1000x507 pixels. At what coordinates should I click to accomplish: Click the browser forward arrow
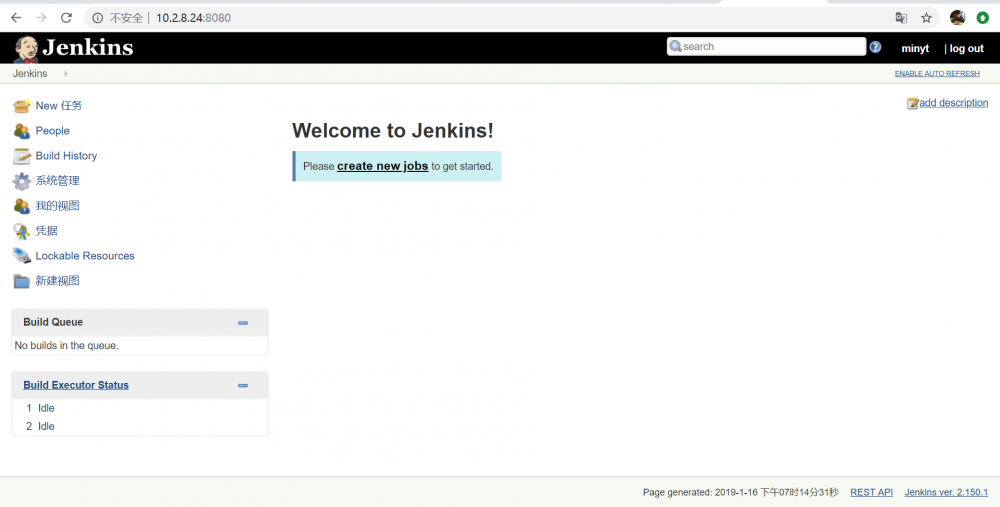click(41, 18)
